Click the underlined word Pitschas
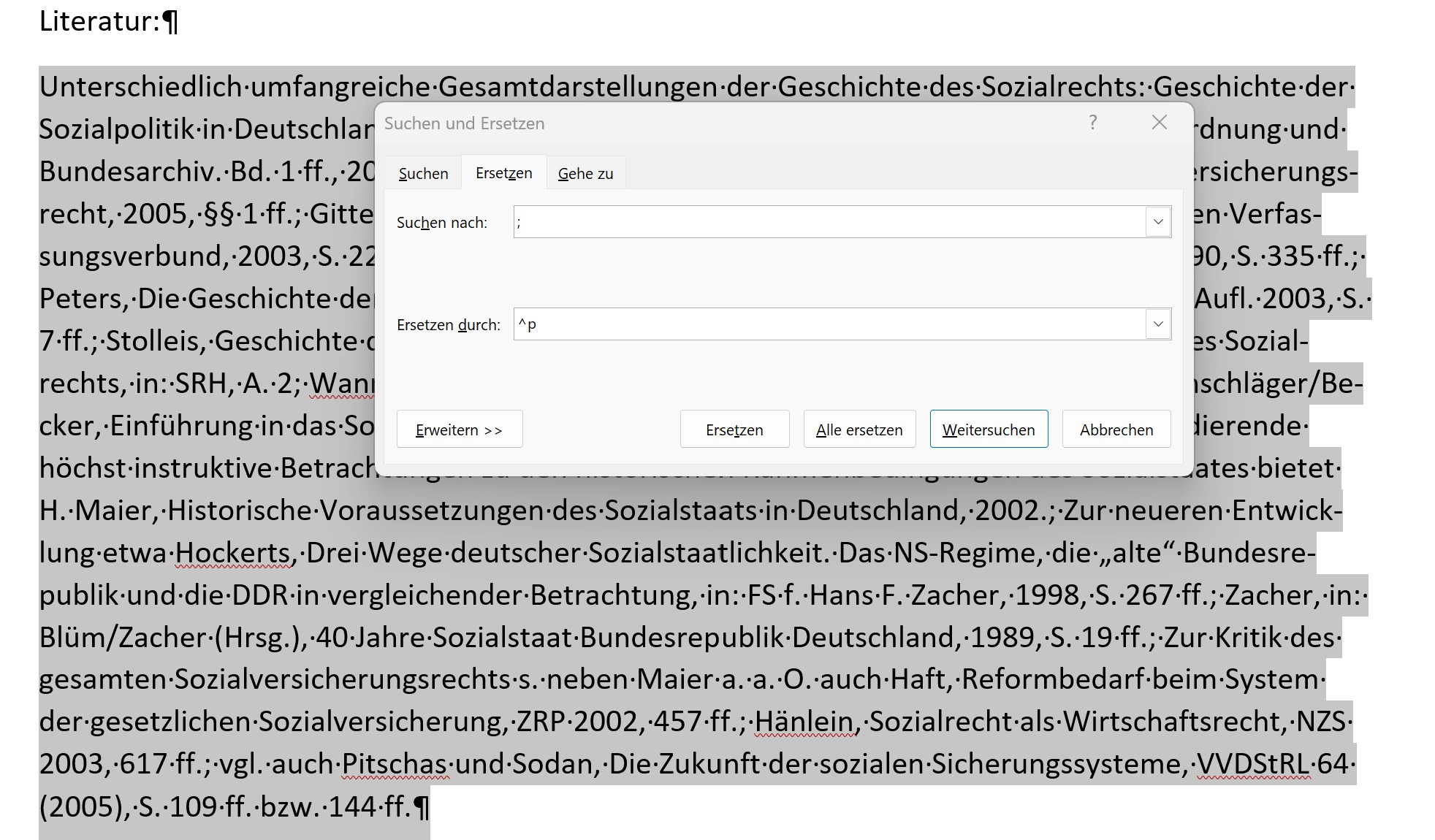The width and height of the screenshot is (1435, 840). (x=395, y=764)
